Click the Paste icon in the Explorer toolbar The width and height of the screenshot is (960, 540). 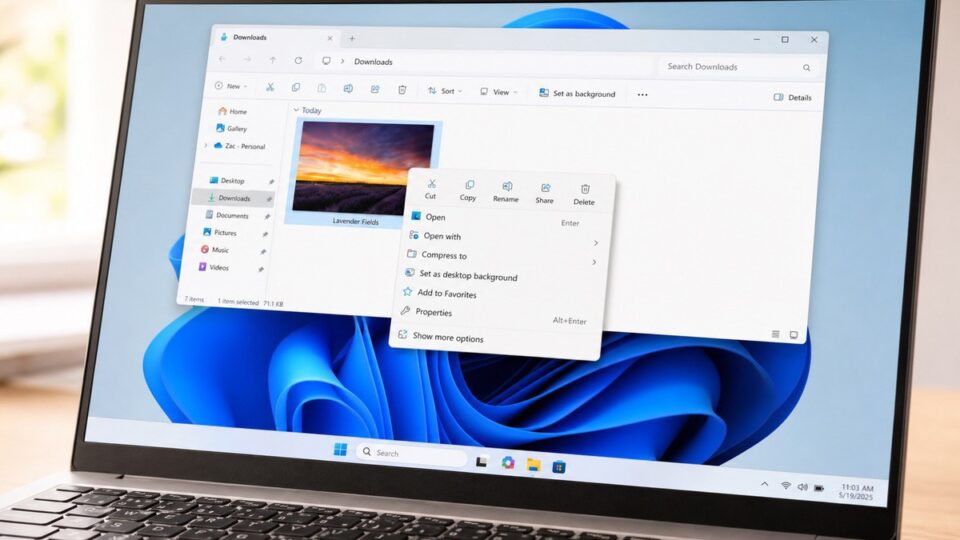pyautogui.click(x=321, y=88)
